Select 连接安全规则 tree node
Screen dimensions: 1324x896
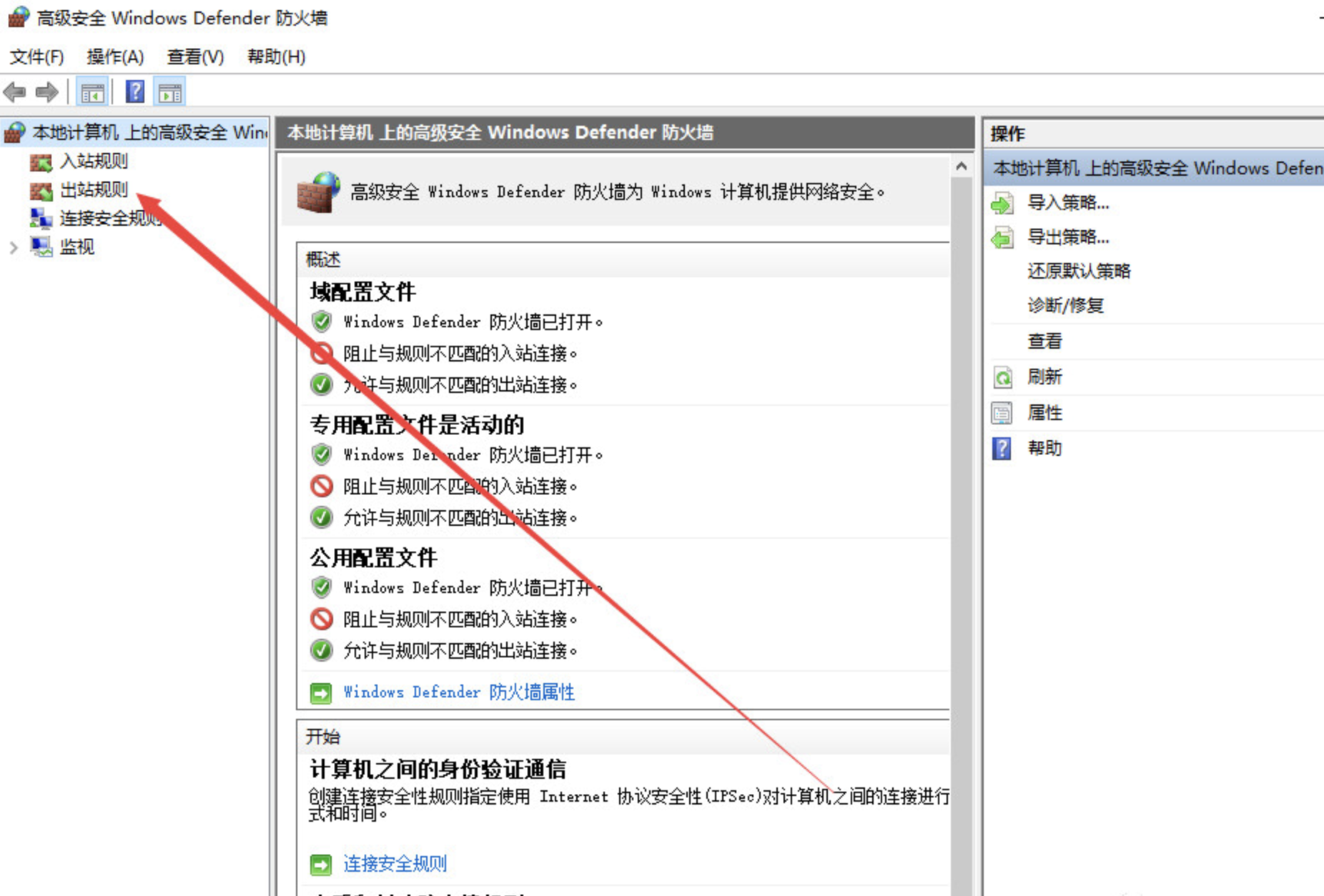point(110,218)
